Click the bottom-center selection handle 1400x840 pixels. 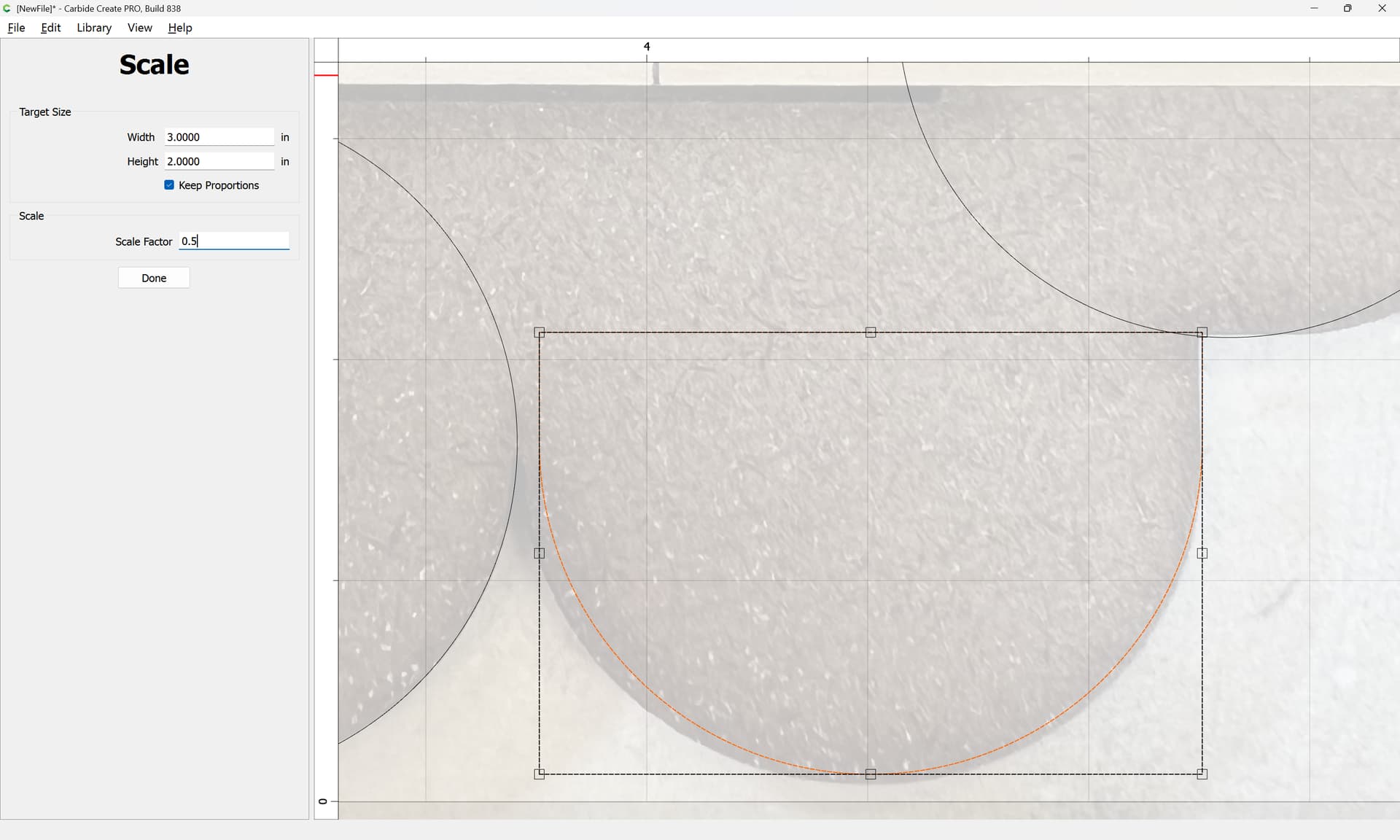coord(871,774)
